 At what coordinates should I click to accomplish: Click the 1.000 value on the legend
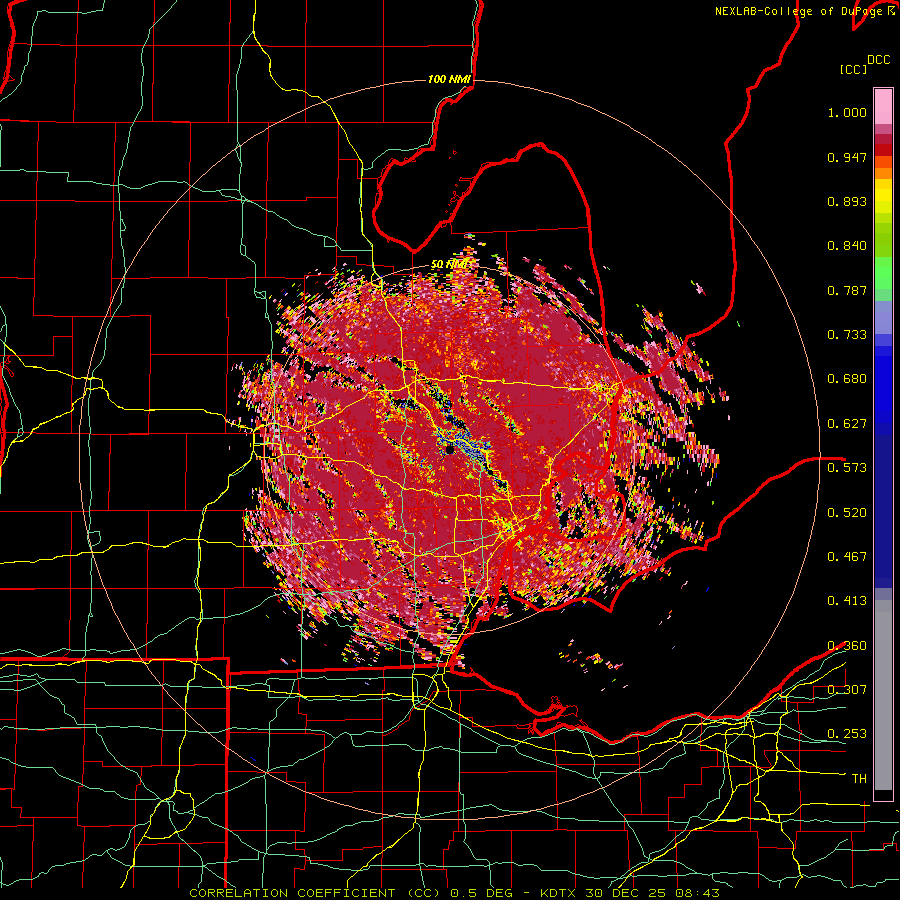pos(847,112)
